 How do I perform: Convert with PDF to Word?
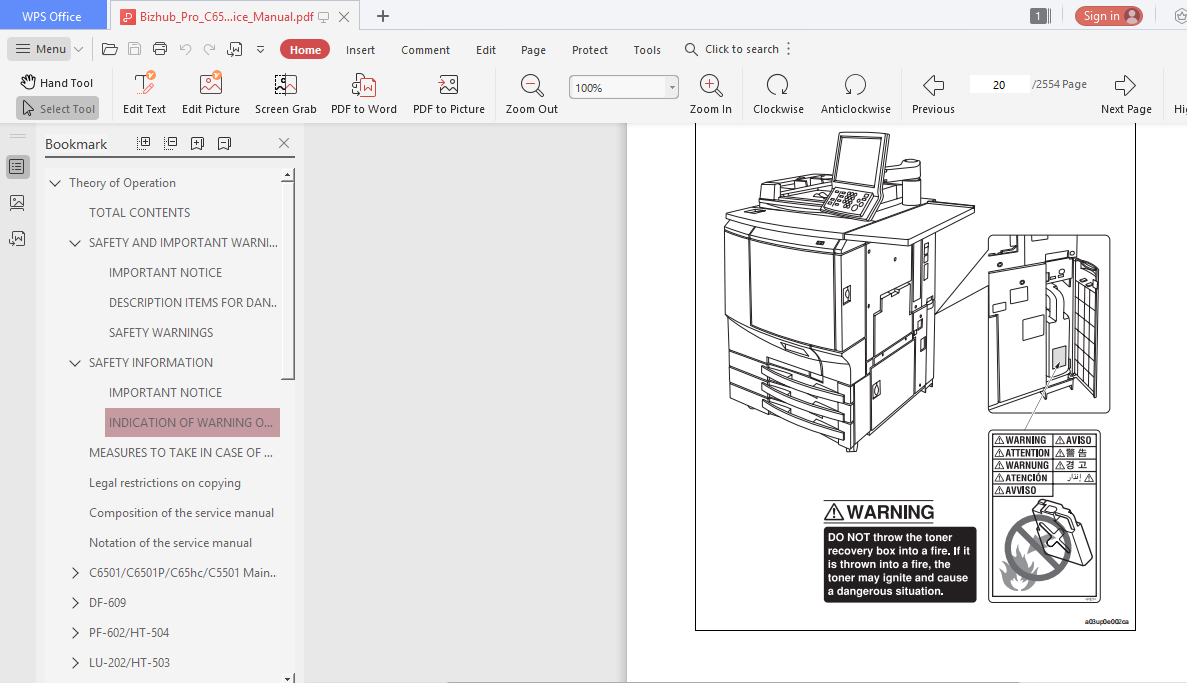363,92
